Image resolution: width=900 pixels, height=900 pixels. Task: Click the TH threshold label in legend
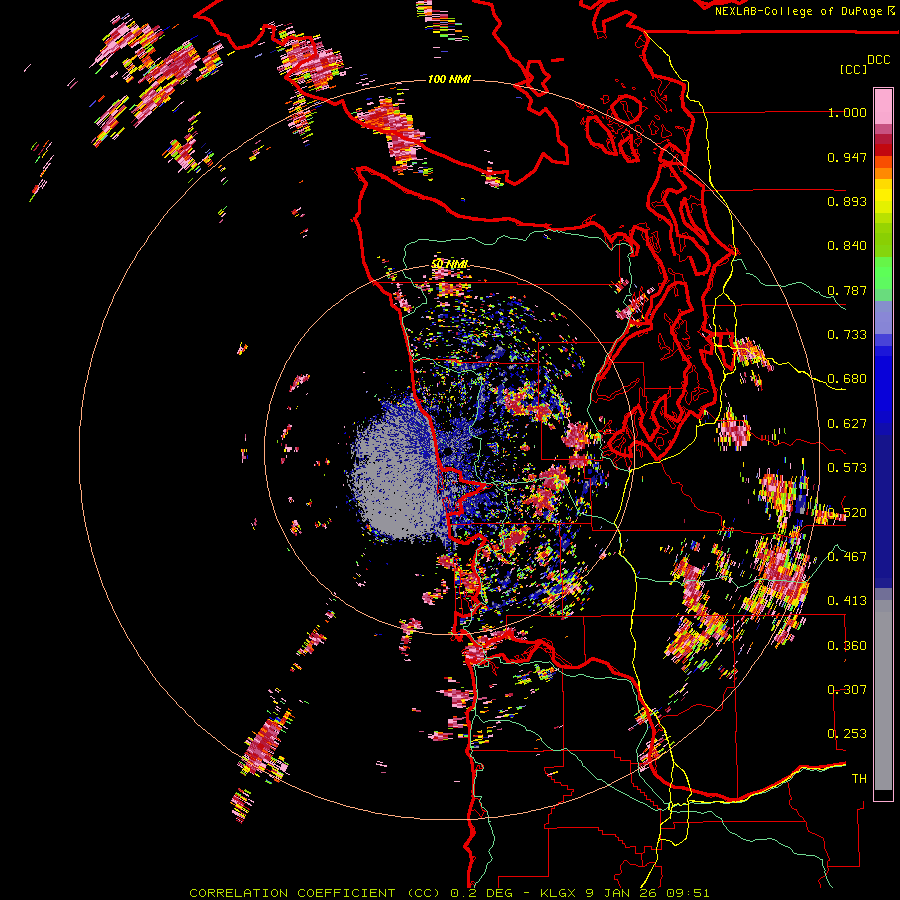858,778
